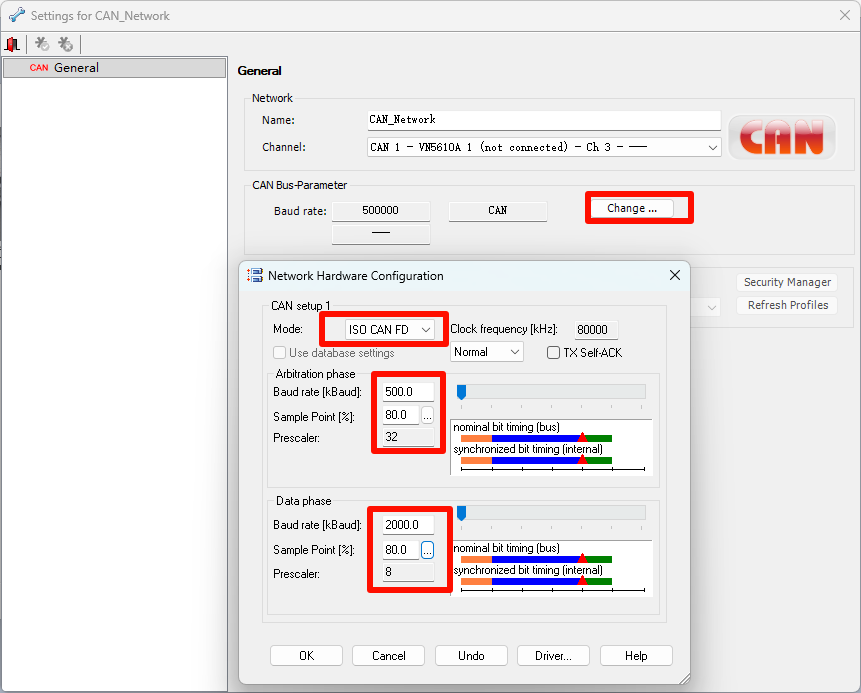Click the Data phase baud rate field
Viewport: 861px width, 693px height.
(x=408, y=525)
